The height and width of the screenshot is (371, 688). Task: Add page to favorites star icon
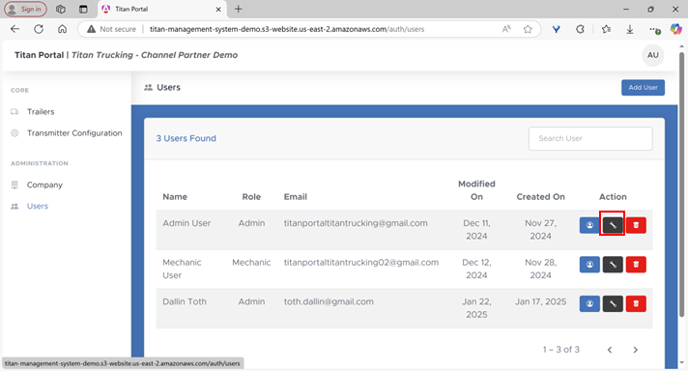tap(527, 29)
